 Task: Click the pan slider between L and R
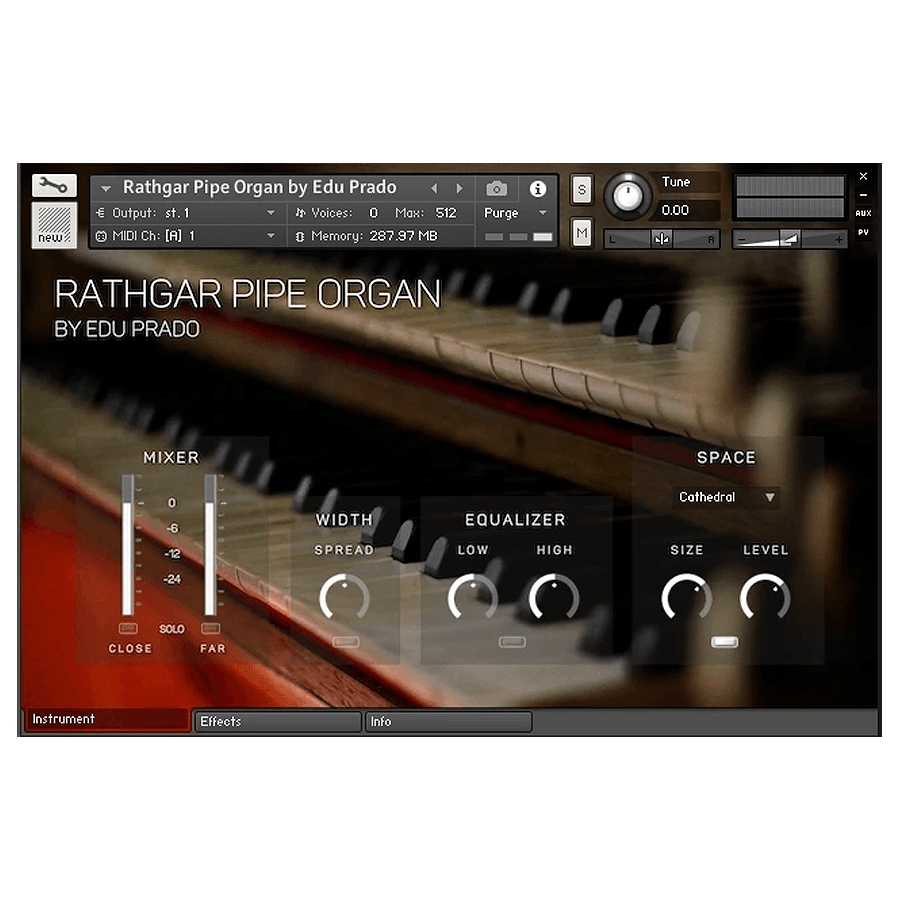coord(662,239)
